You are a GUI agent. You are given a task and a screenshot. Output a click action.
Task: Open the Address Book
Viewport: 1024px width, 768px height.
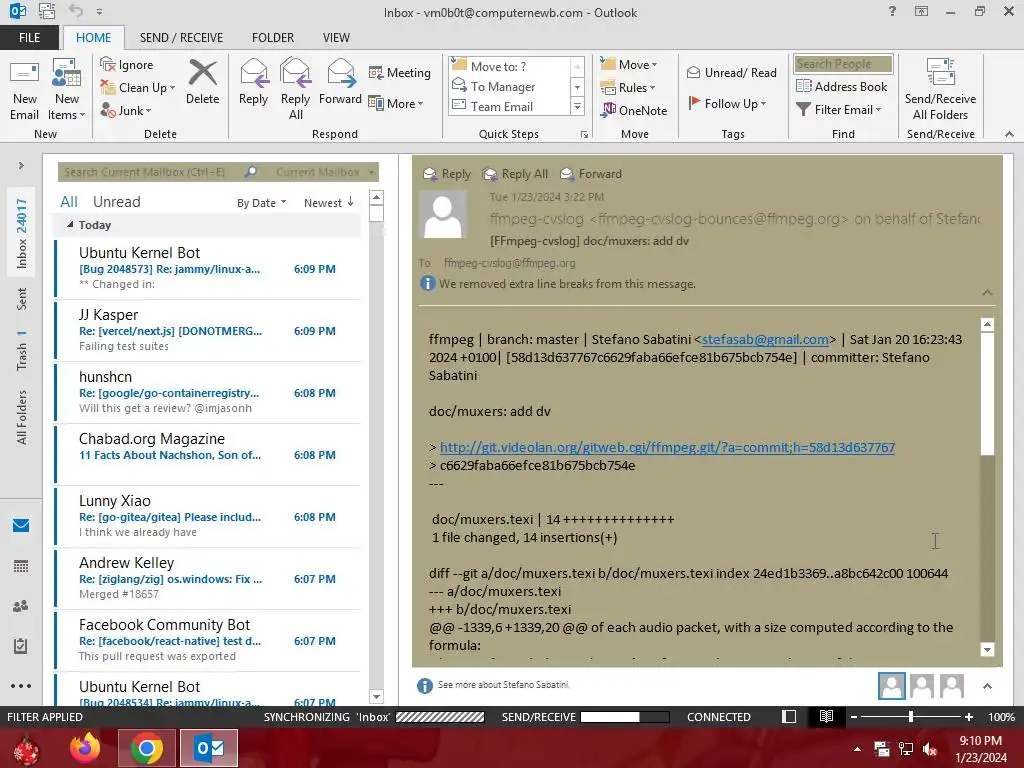tap(842, 86)
